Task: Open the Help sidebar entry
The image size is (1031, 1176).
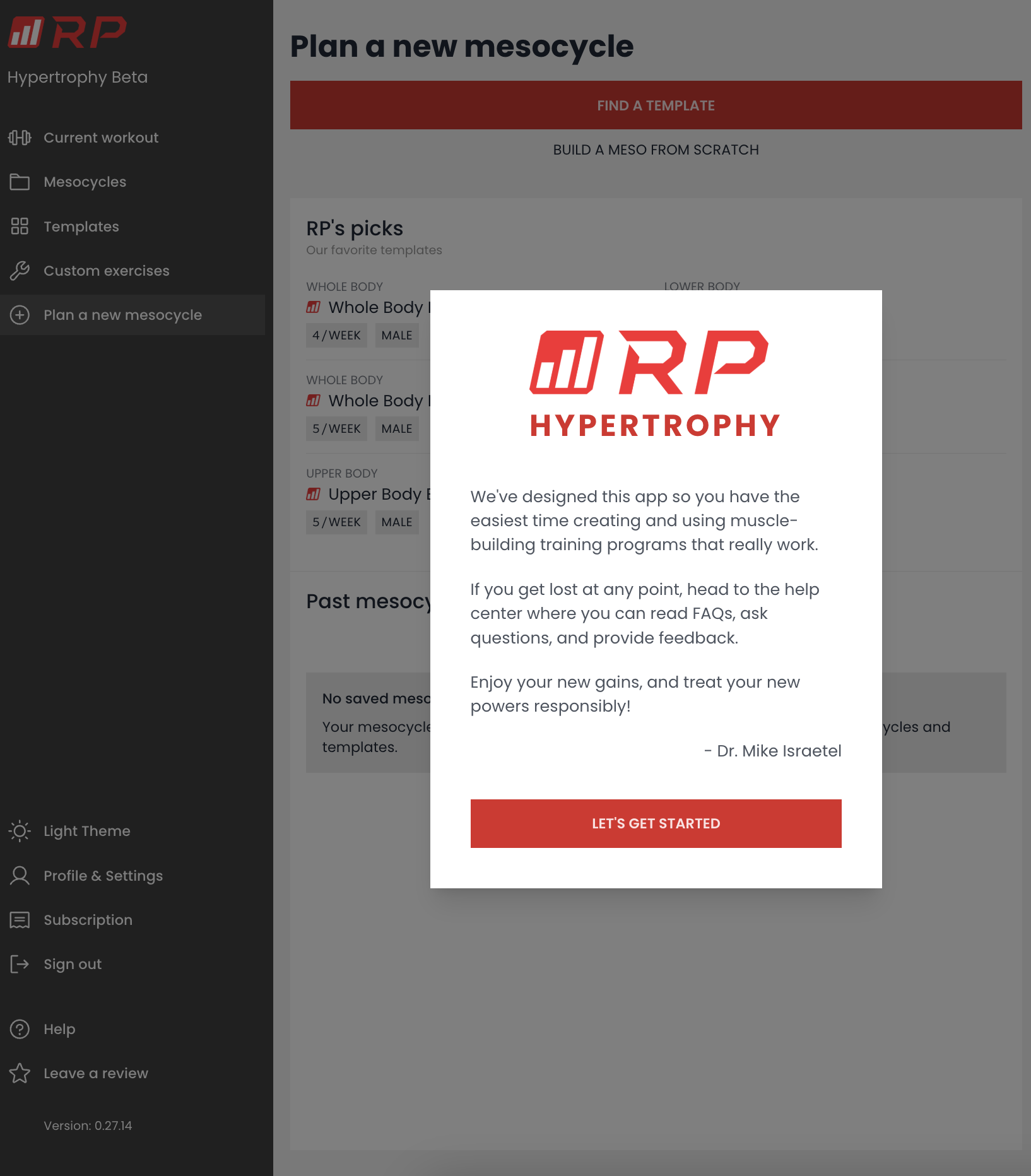Action: (x=59, y=1028)
